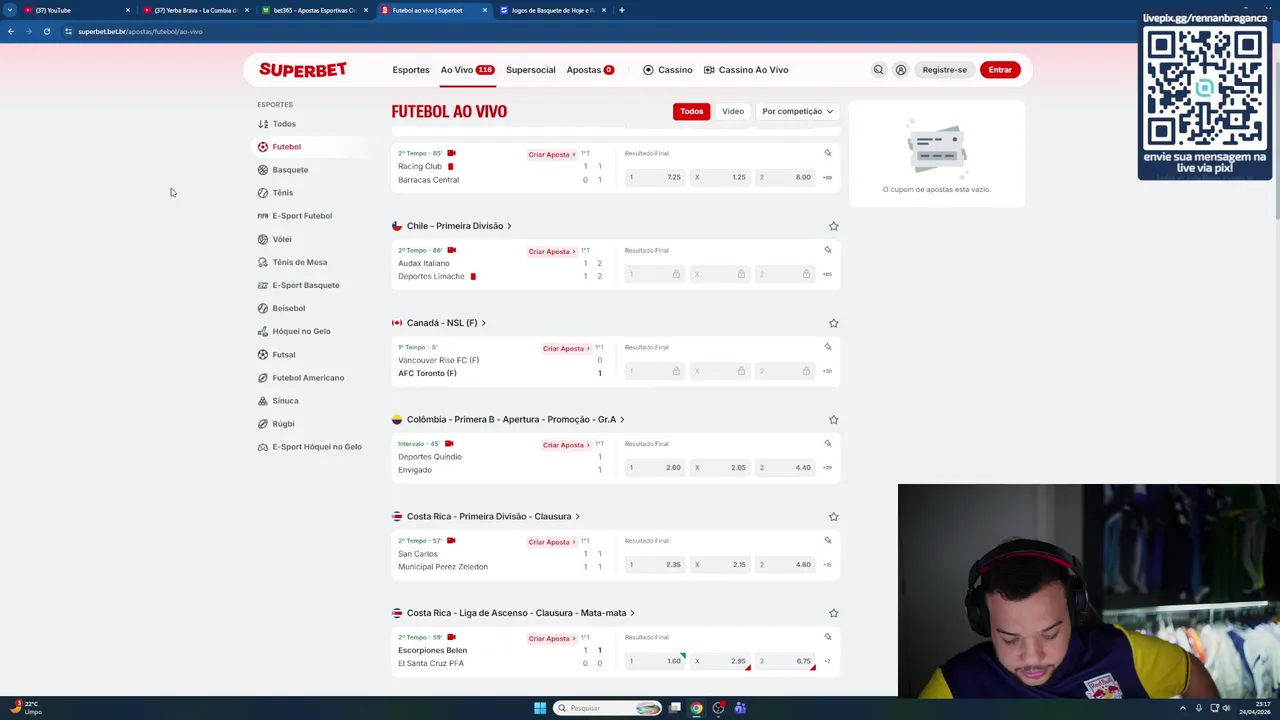Click the taskbar Pesquisar search box
Viewport: 1280px width, 720px height.
608,708
